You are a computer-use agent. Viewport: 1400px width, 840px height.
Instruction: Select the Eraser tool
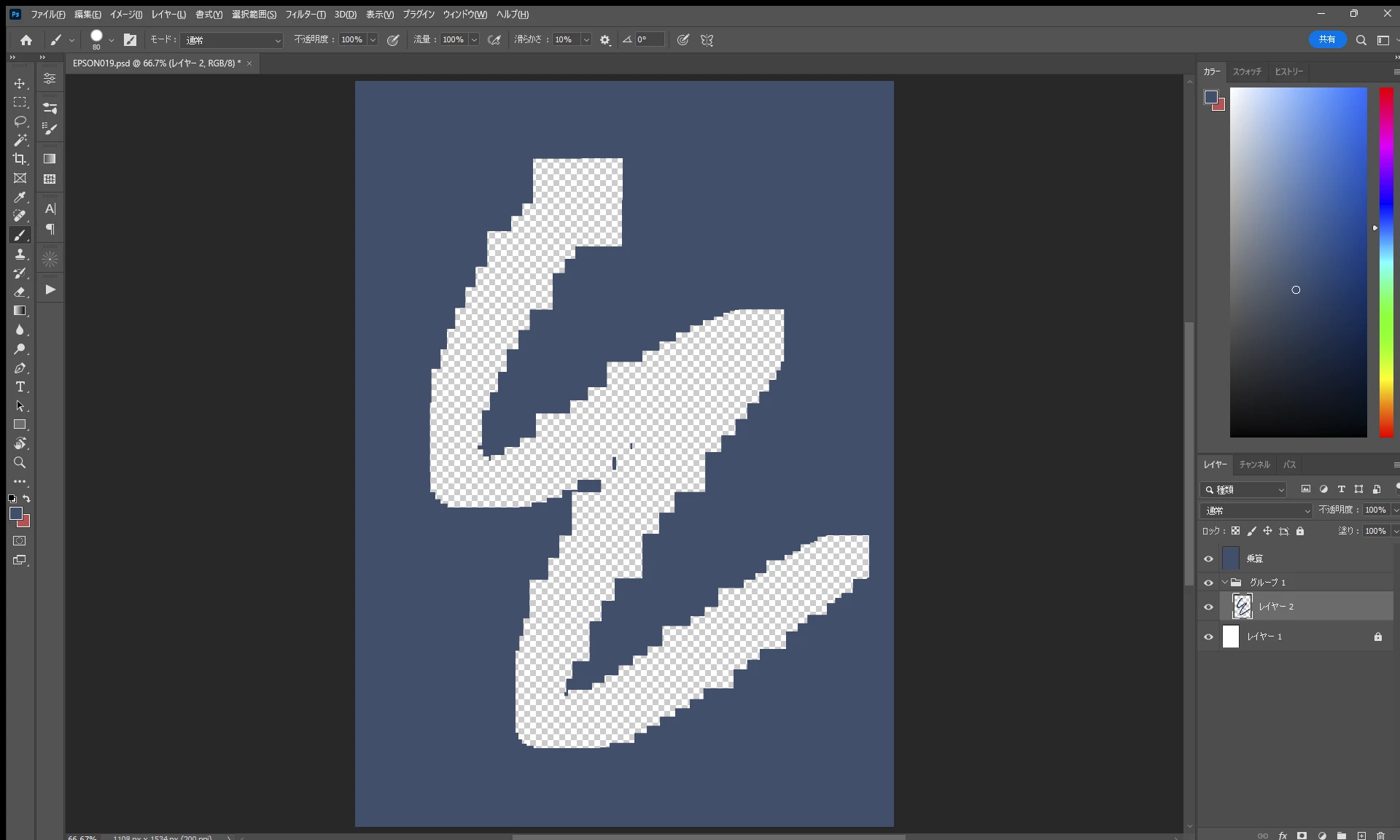pyautogui.click(x=20, y=292)
